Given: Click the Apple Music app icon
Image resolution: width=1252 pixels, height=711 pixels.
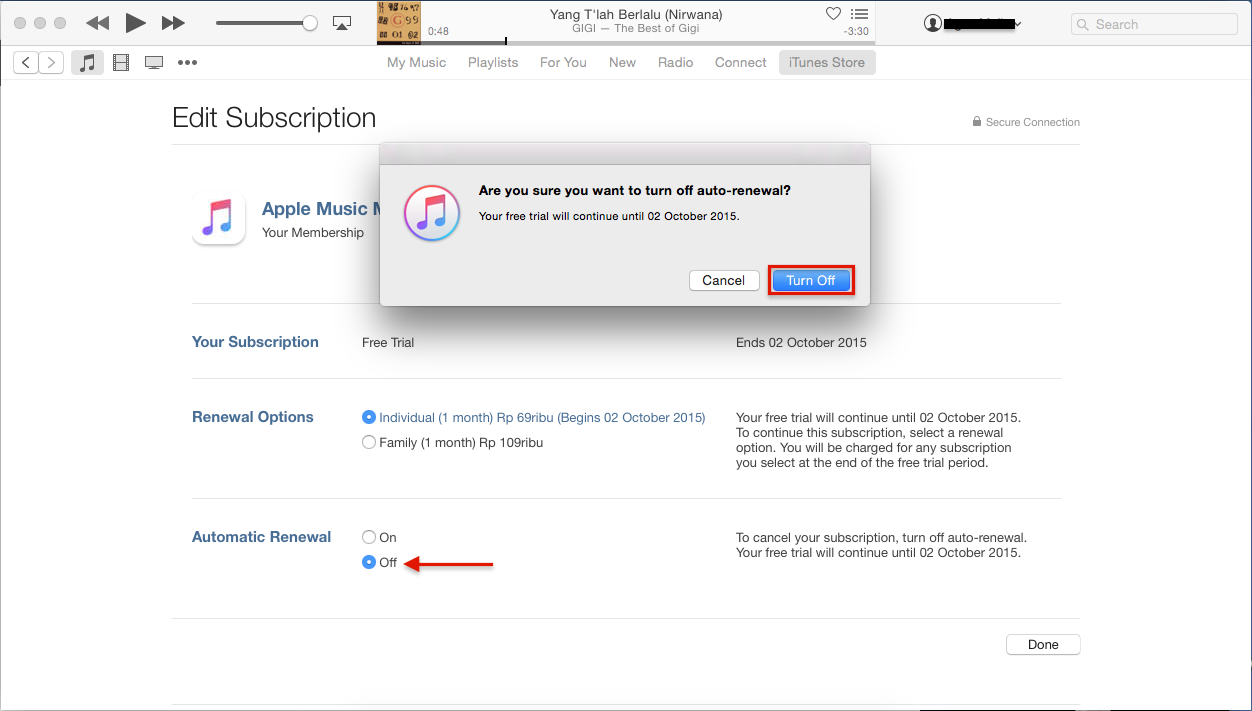Looking at the screenshot, I should [x=218, y=218].
